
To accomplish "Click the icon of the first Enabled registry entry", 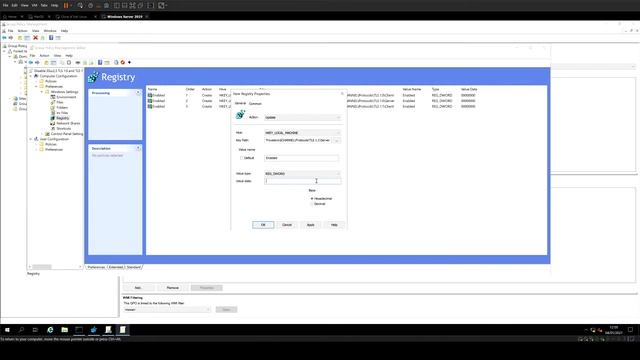I will (x=150, y=95).
